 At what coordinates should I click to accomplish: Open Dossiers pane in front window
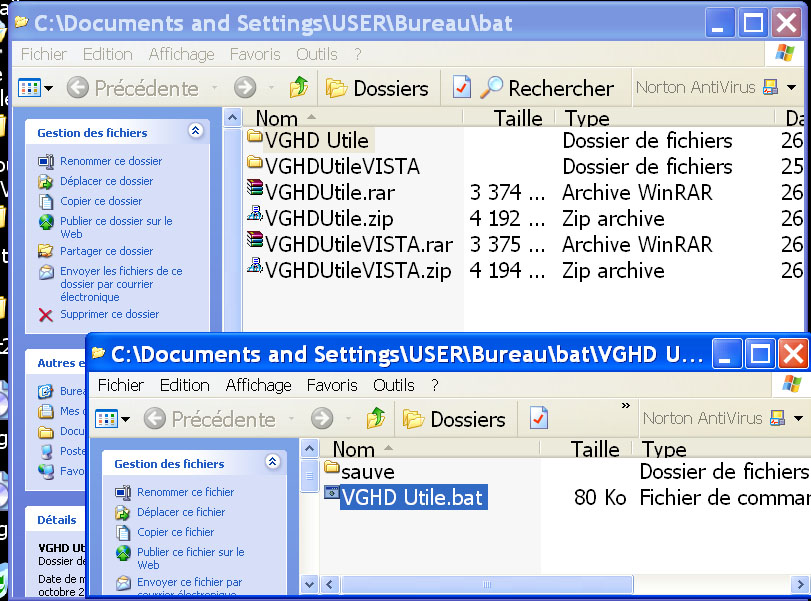click(376, 88)
